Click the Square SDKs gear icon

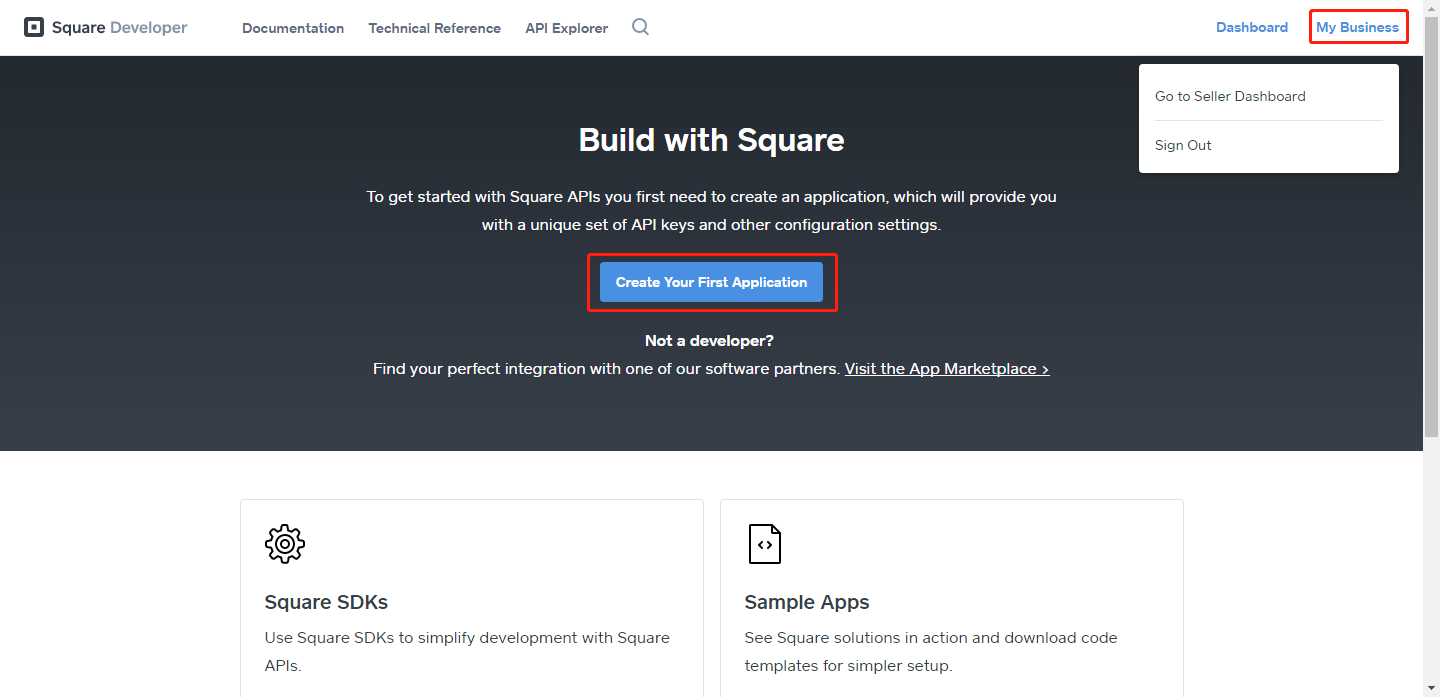[x=285, y=543]
